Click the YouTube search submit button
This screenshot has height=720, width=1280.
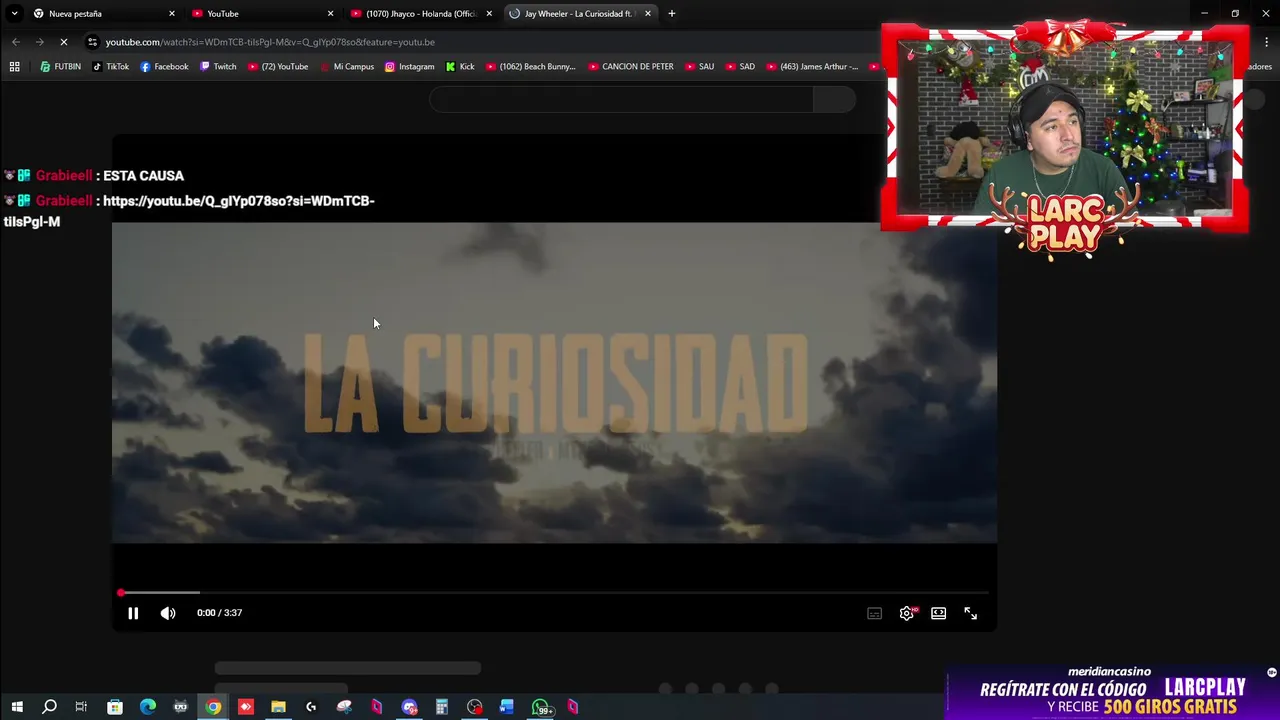click(x=834, y=99)
